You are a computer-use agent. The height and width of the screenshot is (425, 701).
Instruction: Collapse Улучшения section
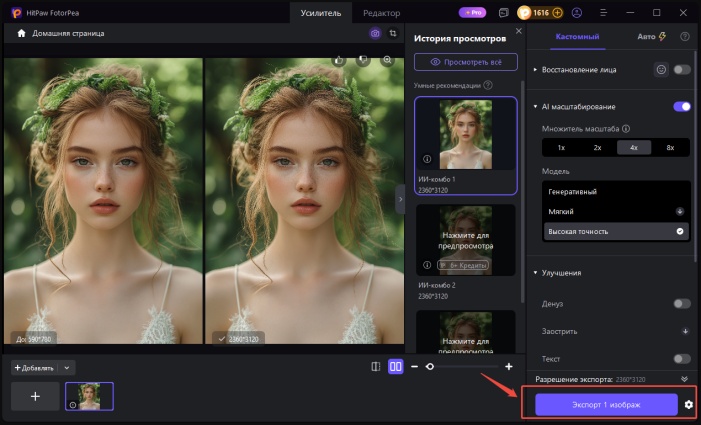[x=535, y=273]
